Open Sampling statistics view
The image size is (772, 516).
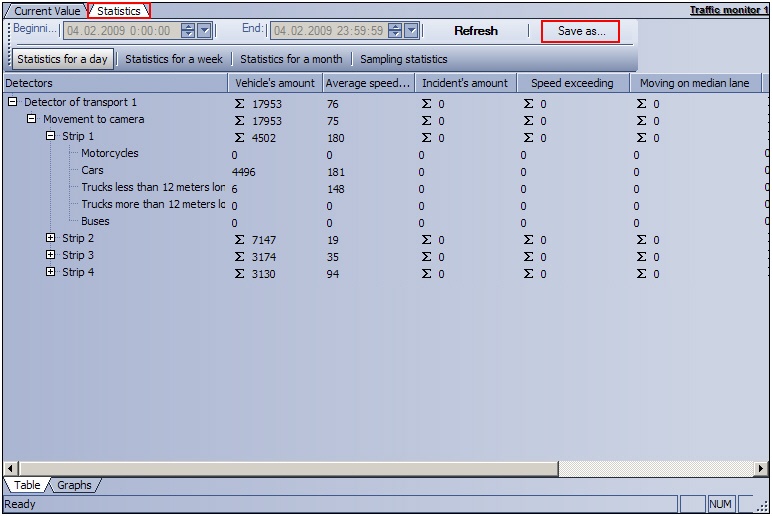pos(404,59)
